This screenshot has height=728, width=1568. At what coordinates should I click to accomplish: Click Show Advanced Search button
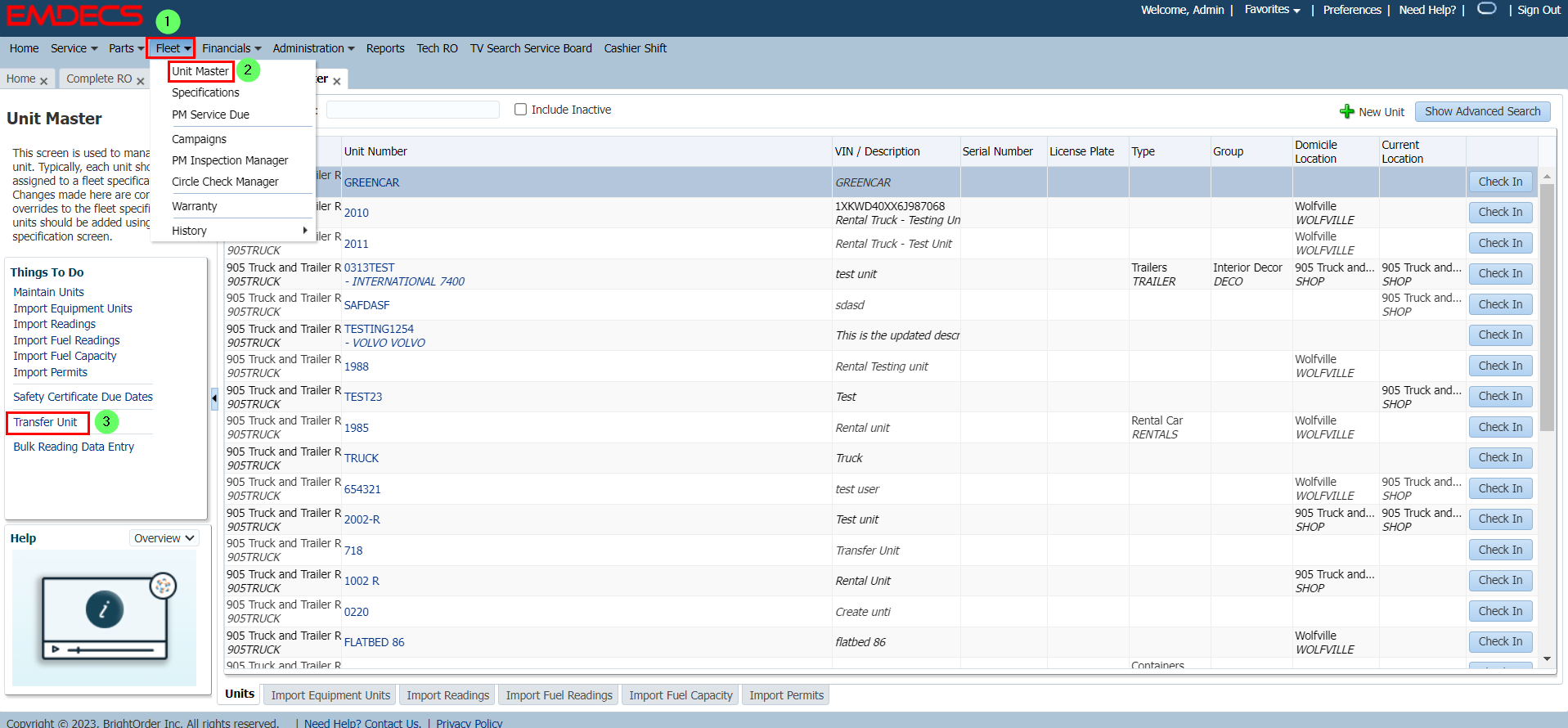tap(1482, 111)
